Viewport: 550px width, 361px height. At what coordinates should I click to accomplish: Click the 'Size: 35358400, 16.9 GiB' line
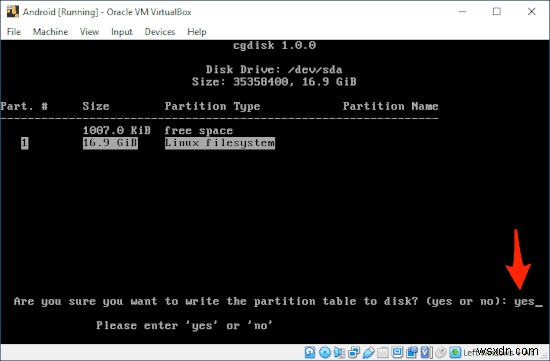pos(274,82)
